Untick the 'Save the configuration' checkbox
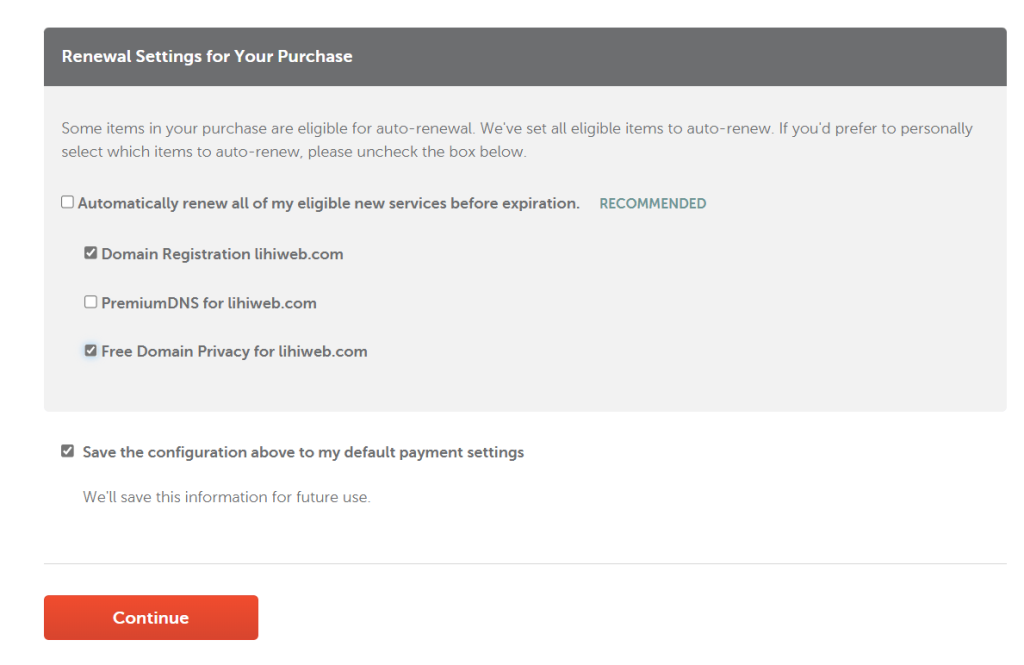The width and height of the screenshot is (1024, 665). click(x=68, y=452)
